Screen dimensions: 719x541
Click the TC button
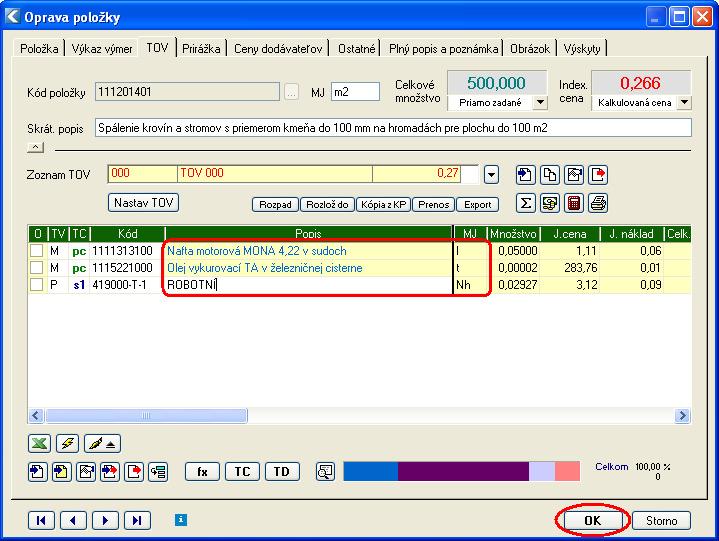click(242, 471)
